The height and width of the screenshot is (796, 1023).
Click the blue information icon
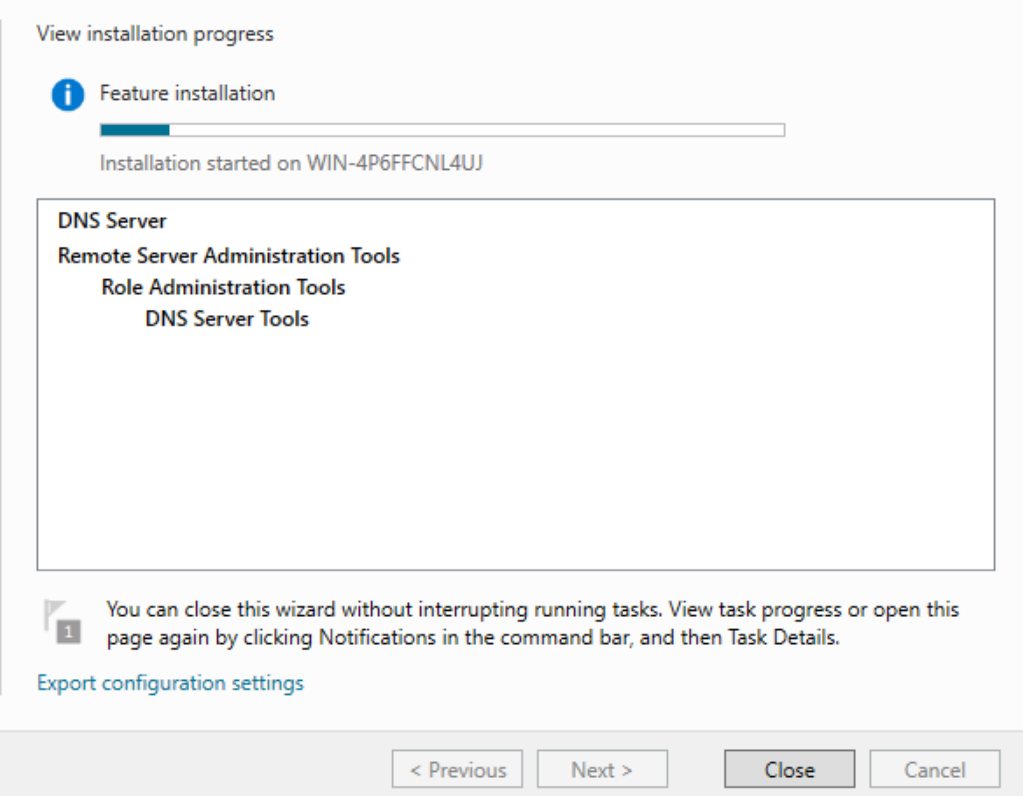click(68, 95)
